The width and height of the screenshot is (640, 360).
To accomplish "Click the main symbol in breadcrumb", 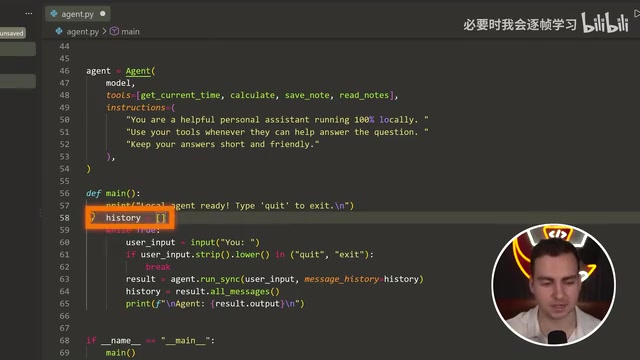I will tap(130, 31).
